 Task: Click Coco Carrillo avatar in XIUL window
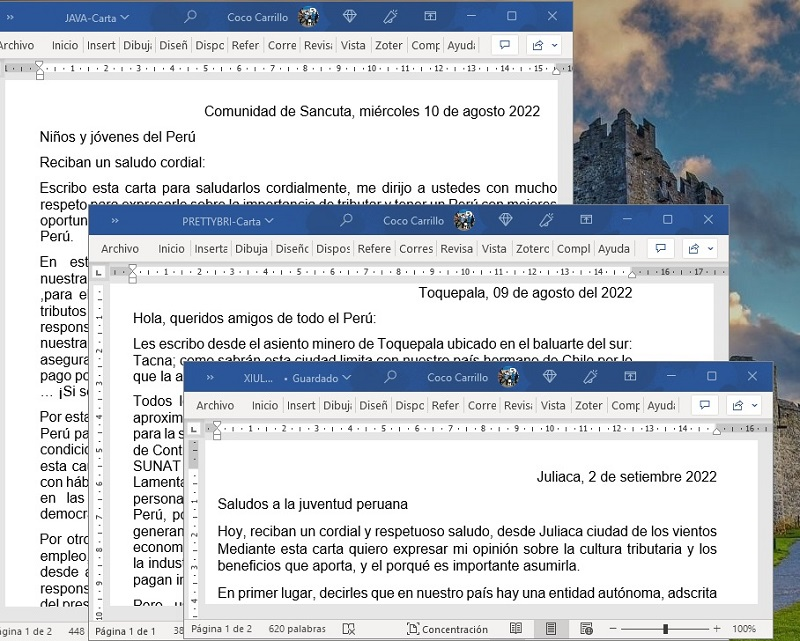509,377
